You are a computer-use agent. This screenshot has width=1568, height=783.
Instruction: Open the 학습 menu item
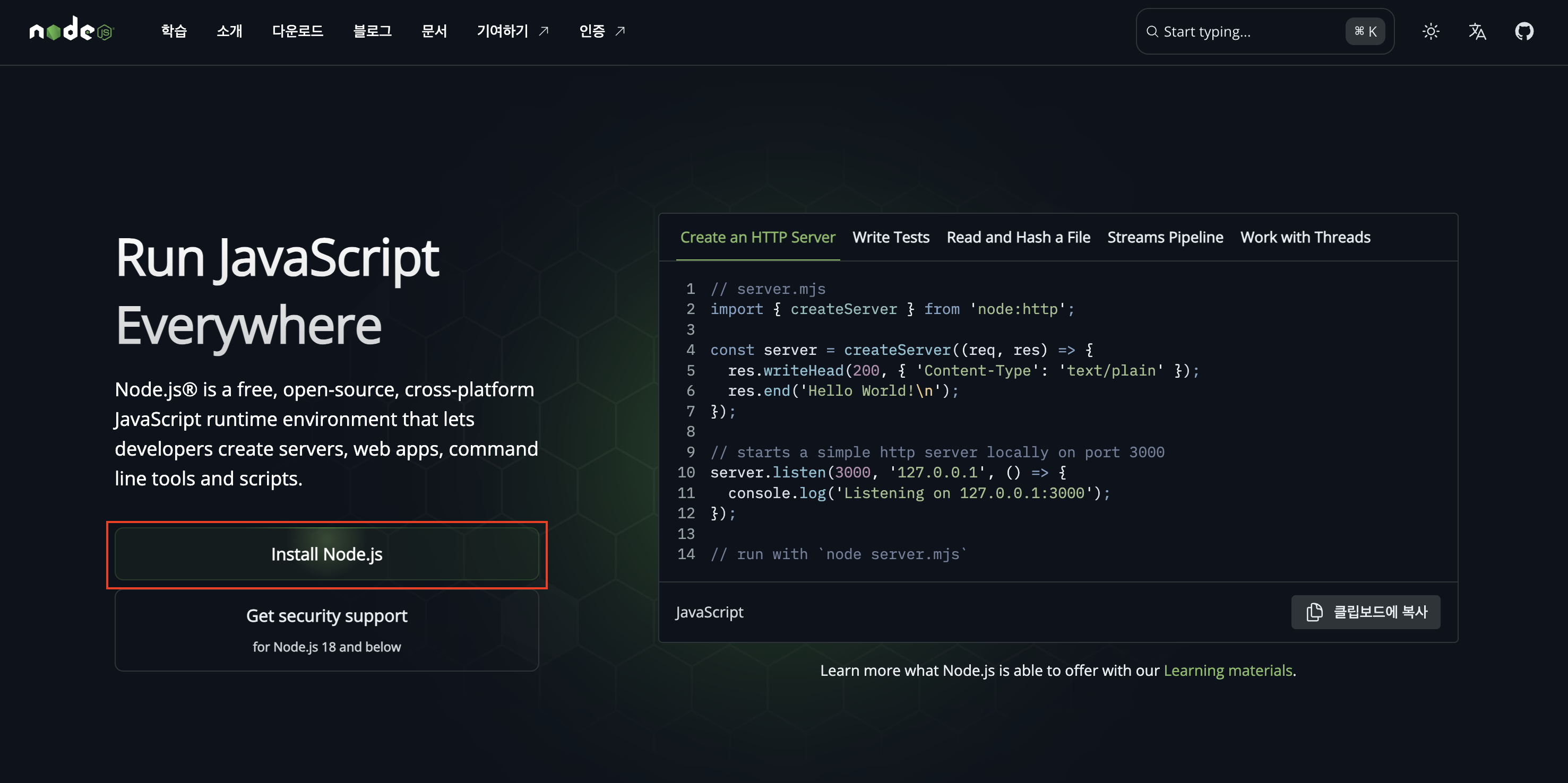[x=174, y=31]
